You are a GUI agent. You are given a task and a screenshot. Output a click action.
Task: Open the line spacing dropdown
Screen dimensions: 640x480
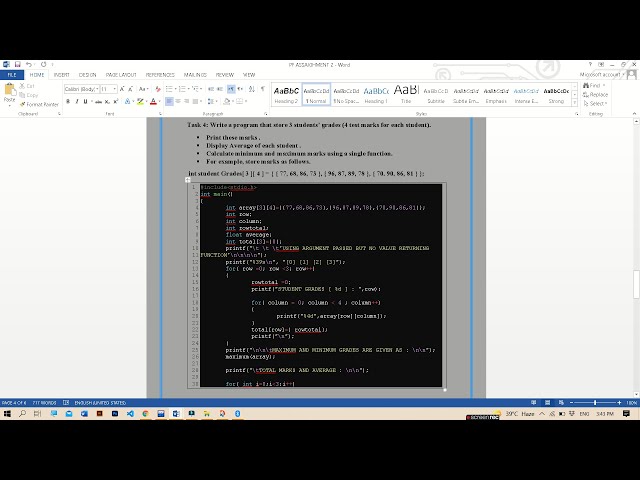coord(212,101)
